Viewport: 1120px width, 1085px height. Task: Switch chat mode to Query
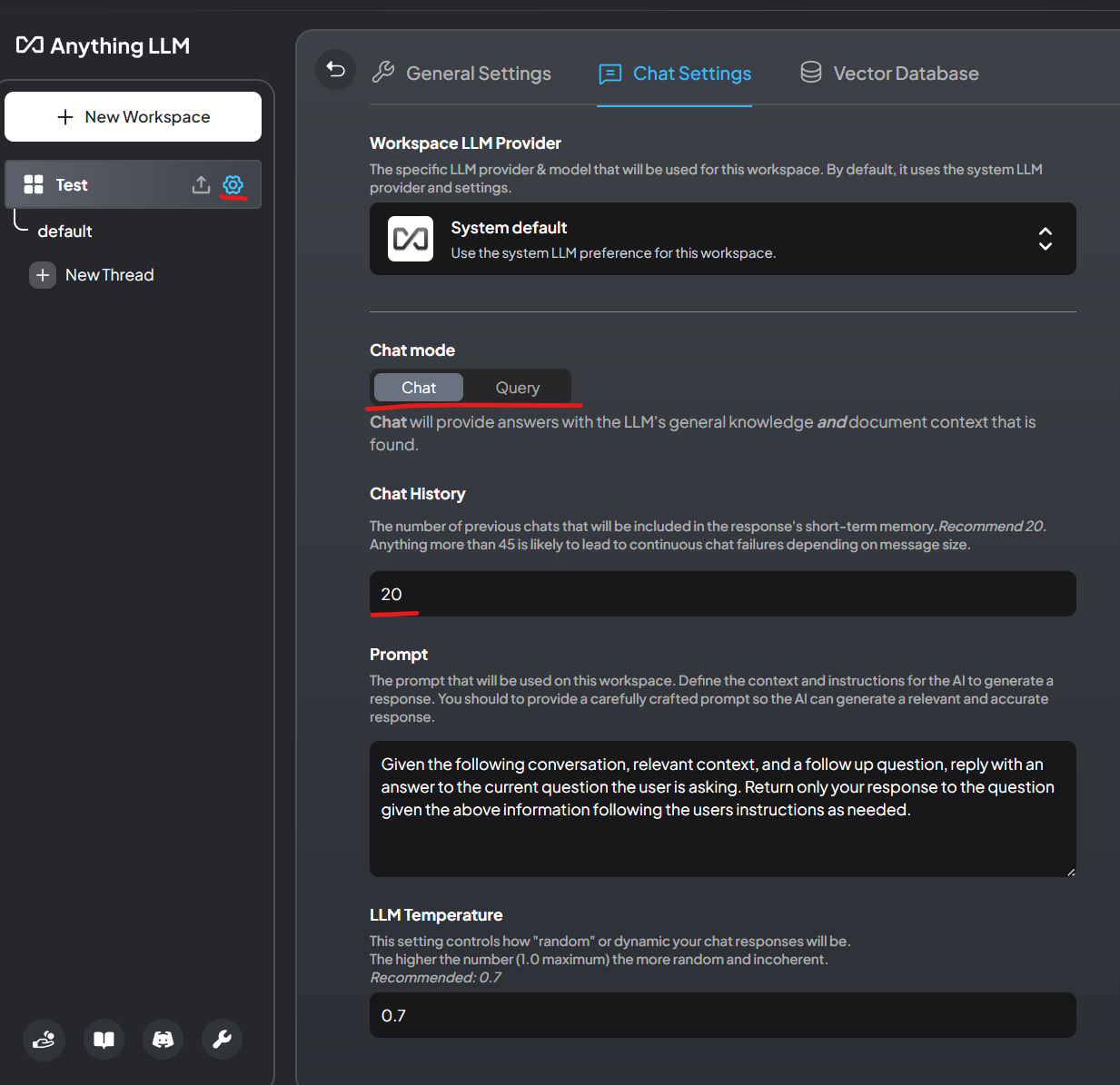tap(517, 388)
